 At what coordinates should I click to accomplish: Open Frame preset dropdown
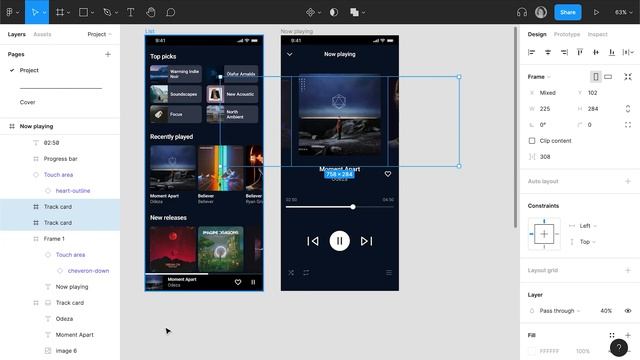(539, 77)
